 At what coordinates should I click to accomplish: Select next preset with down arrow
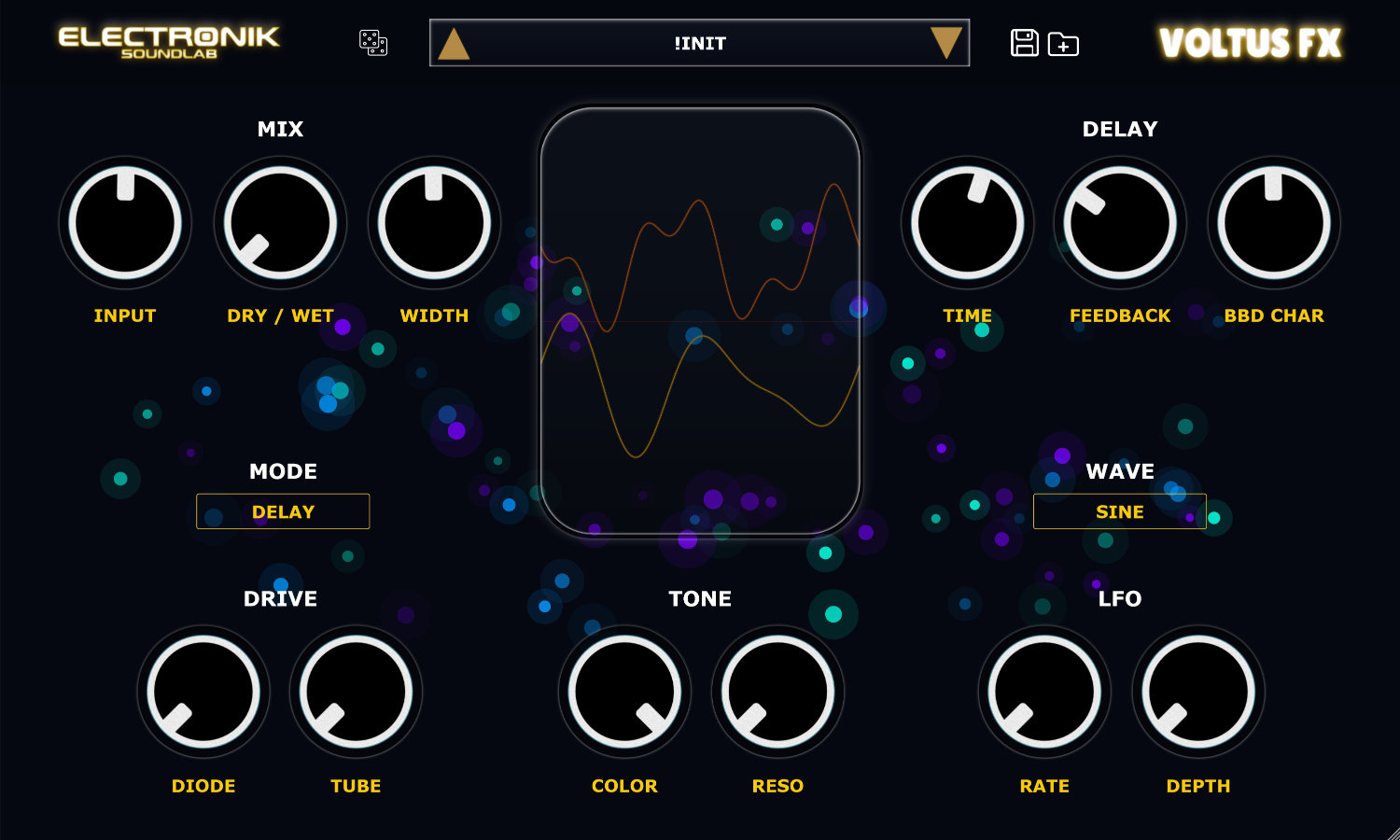[946, 43]
